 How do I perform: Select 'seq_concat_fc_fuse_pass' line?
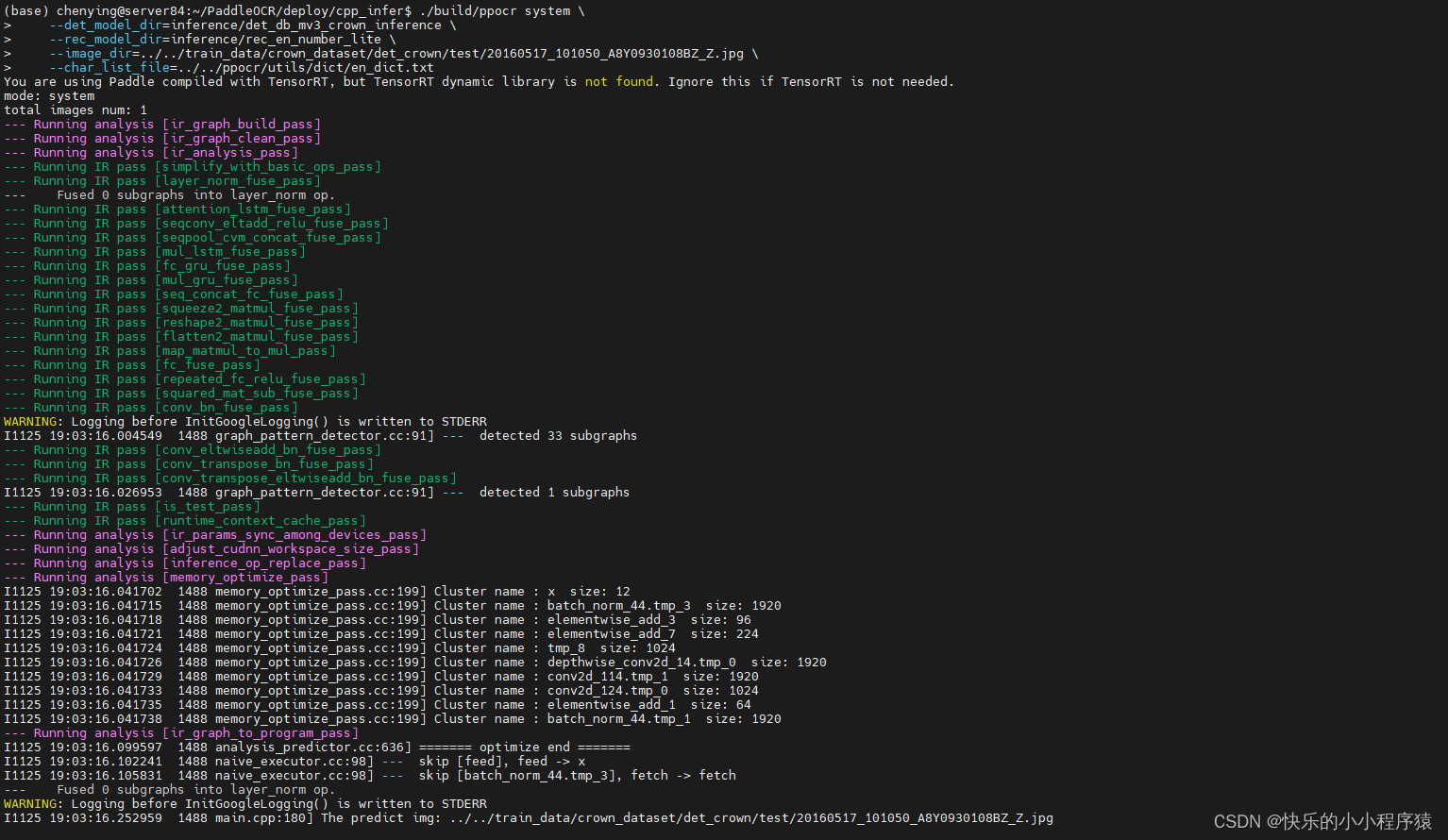(x=174, y=294)
